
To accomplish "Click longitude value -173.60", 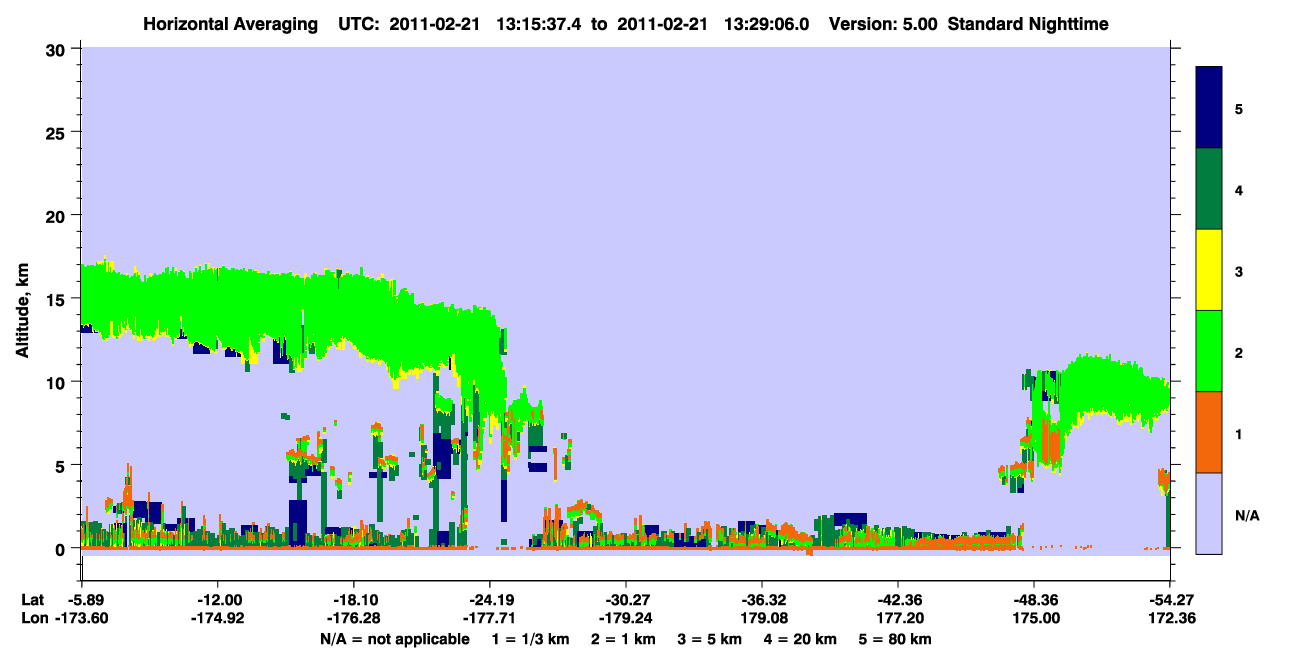I will (81, 619).
